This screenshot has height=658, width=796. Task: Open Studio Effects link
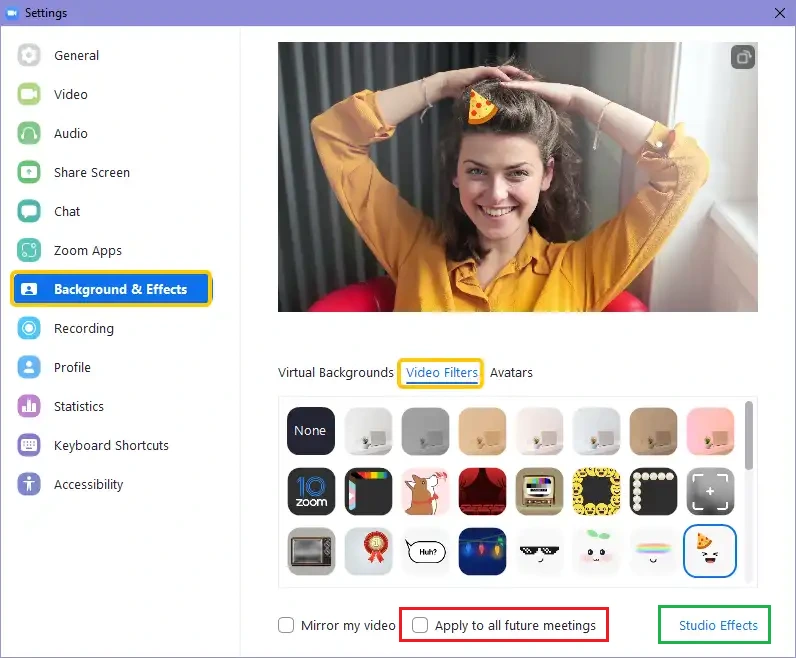tap(718, 626)
